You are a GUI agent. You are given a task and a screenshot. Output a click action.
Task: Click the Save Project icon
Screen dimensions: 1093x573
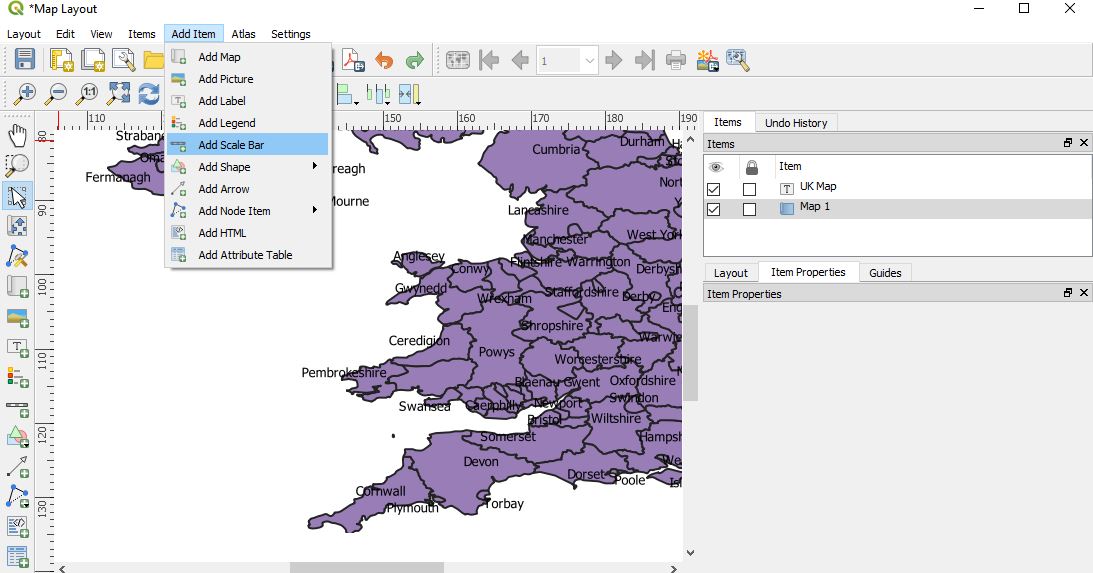(x=24, y=60)
